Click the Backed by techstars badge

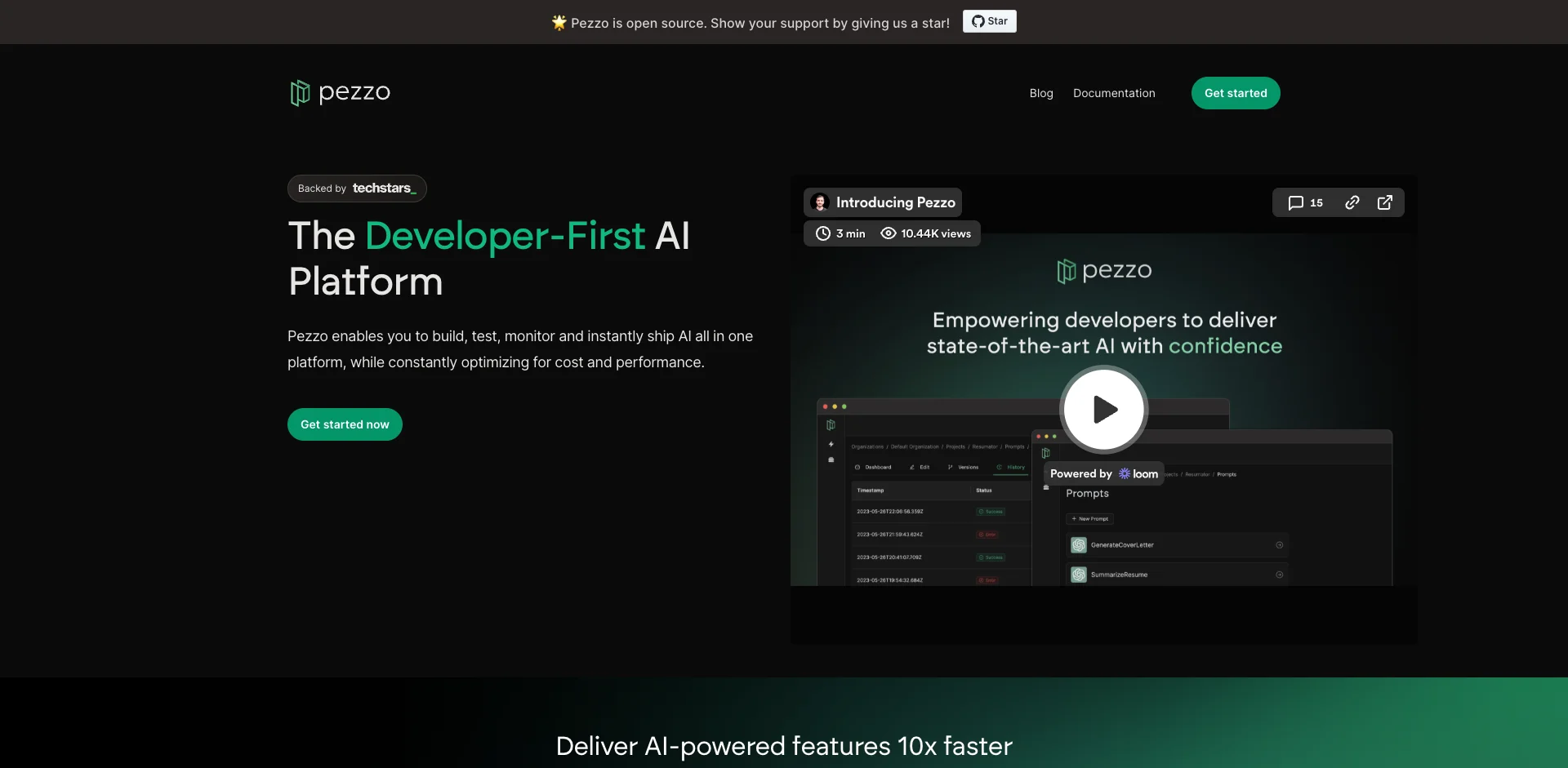357,189
